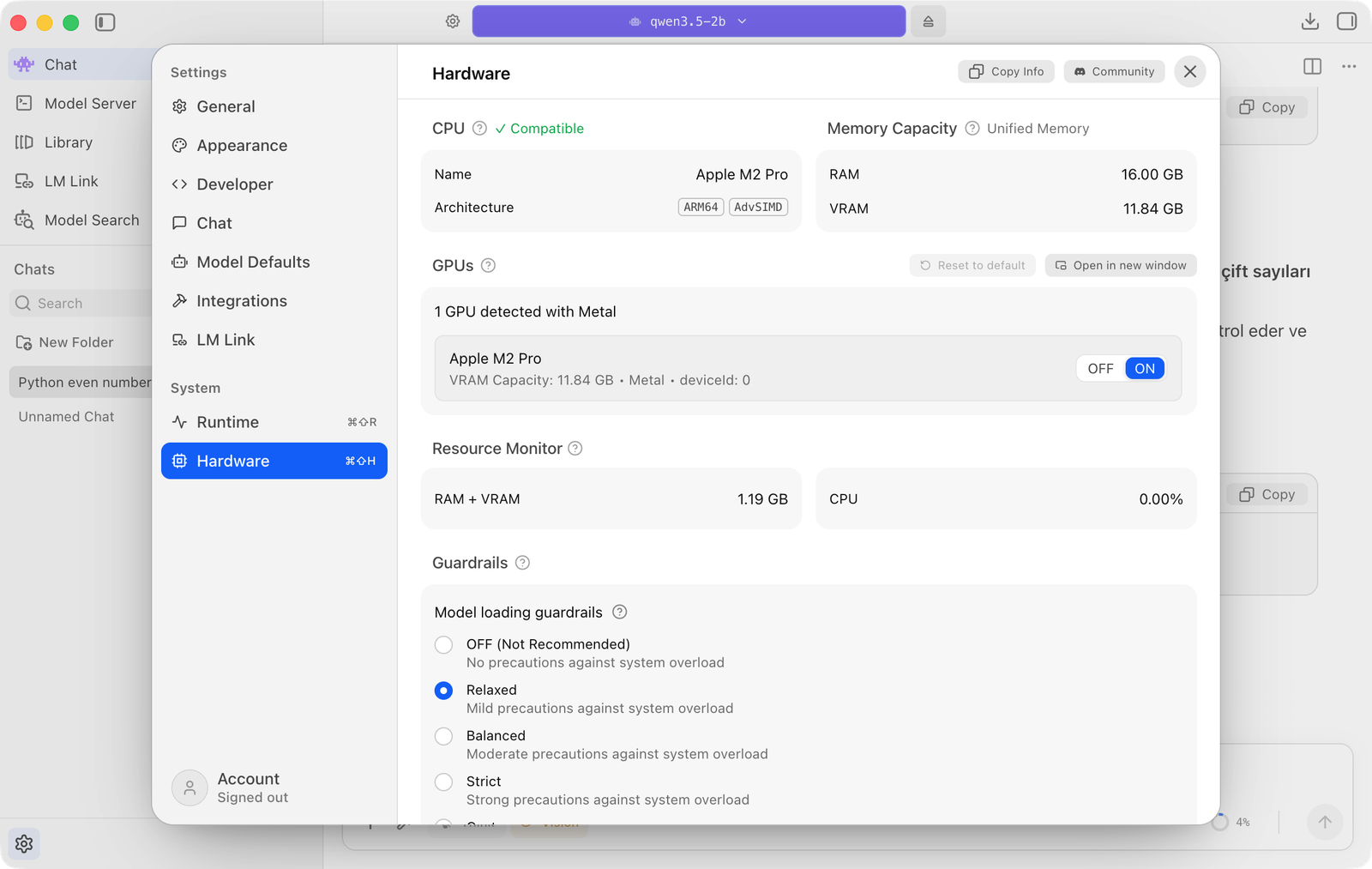Open Model Server in the main sidebar

[x=79, y=104]
